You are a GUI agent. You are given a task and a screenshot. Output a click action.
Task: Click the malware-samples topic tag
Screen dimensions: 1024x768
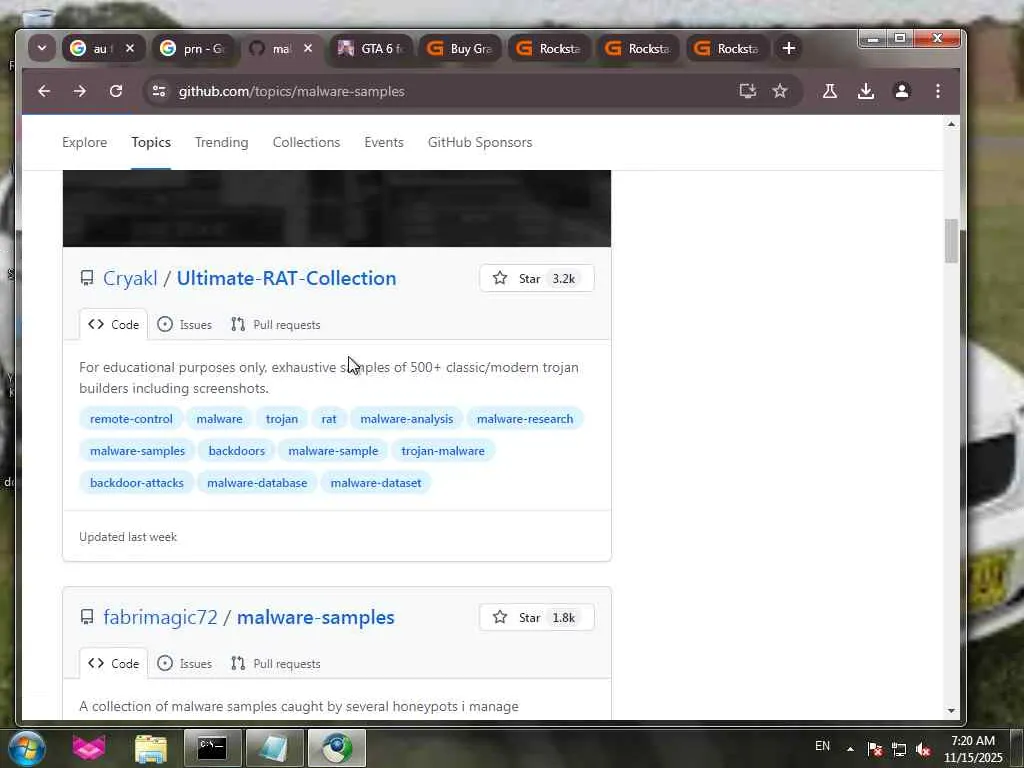(137, 451)
